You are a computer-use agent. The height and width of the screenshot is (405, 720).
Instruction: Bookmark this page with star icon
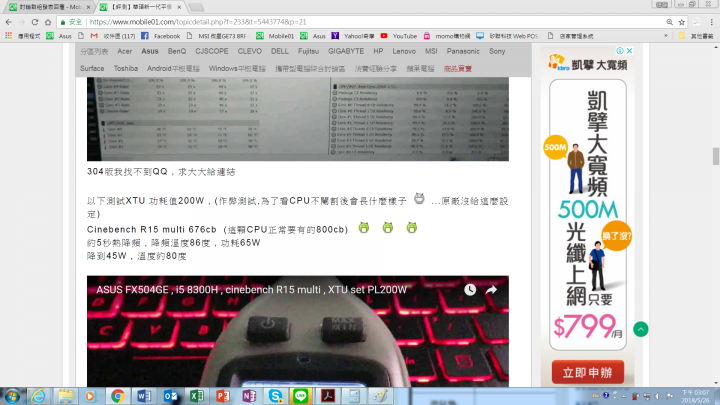(x=682, y=22)
